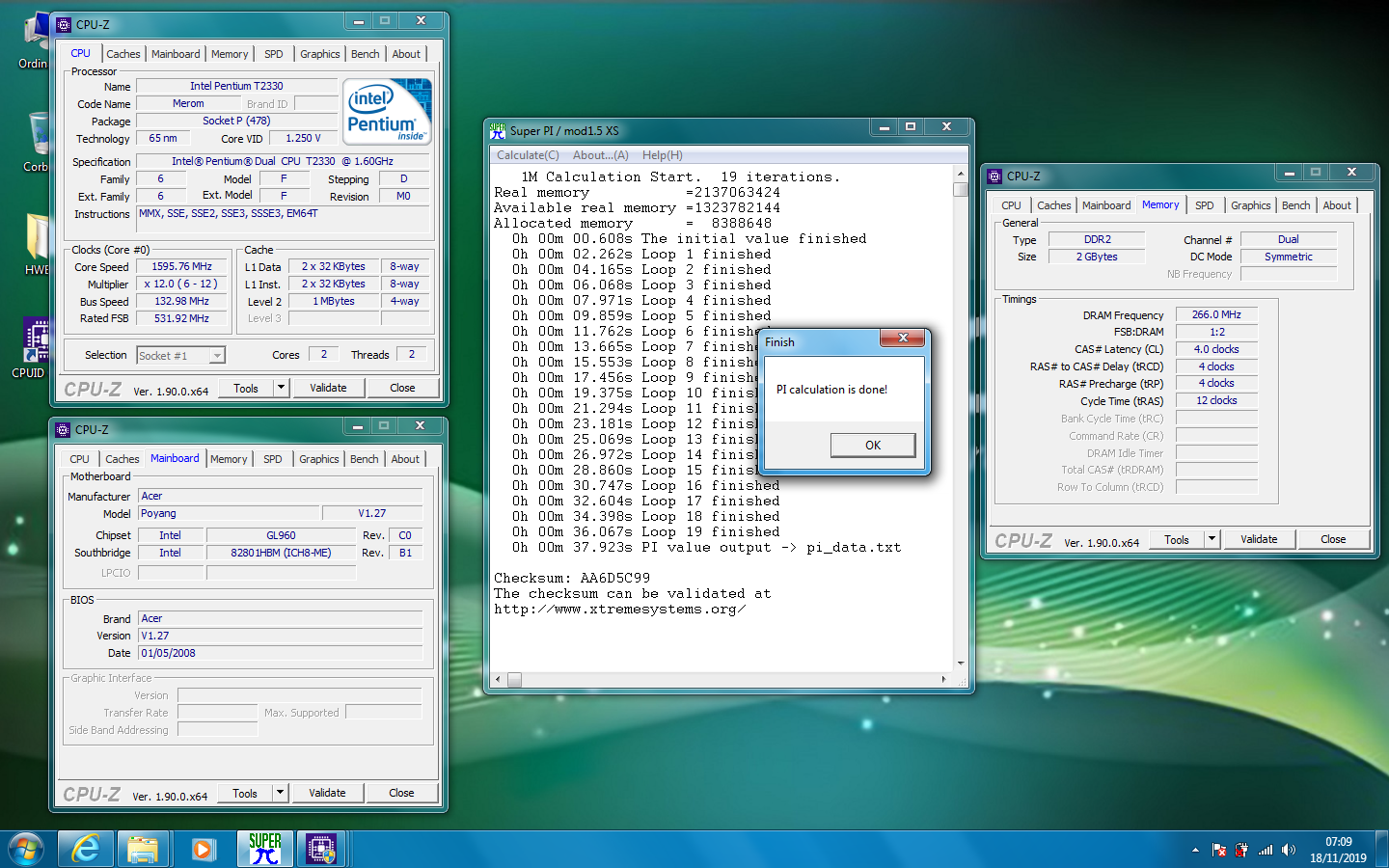Select the Super PI taskbar icon
Screen dimensions: 1389x868
pos(264,850)
